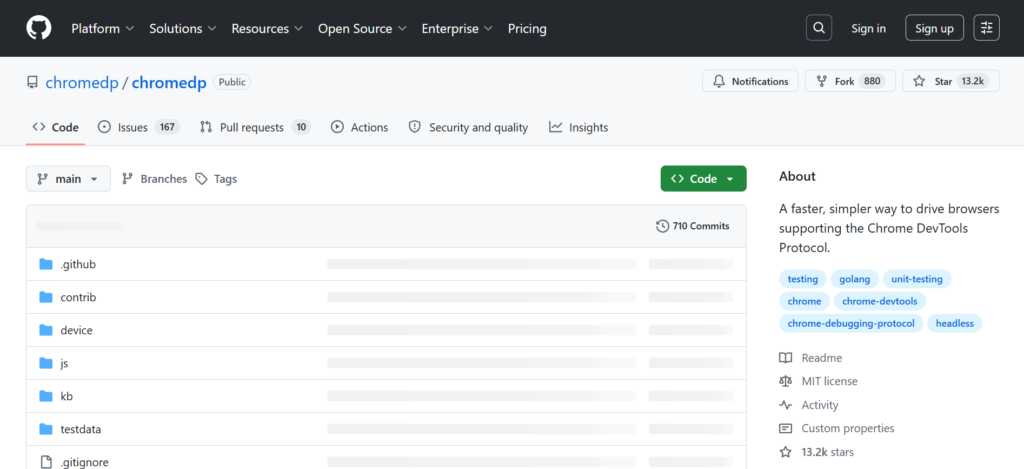The width and height of the screenshot is (1024, 469).
Task: Click the bell icon in Notifications
Action: pyautogui.click(x=719, y=82)
